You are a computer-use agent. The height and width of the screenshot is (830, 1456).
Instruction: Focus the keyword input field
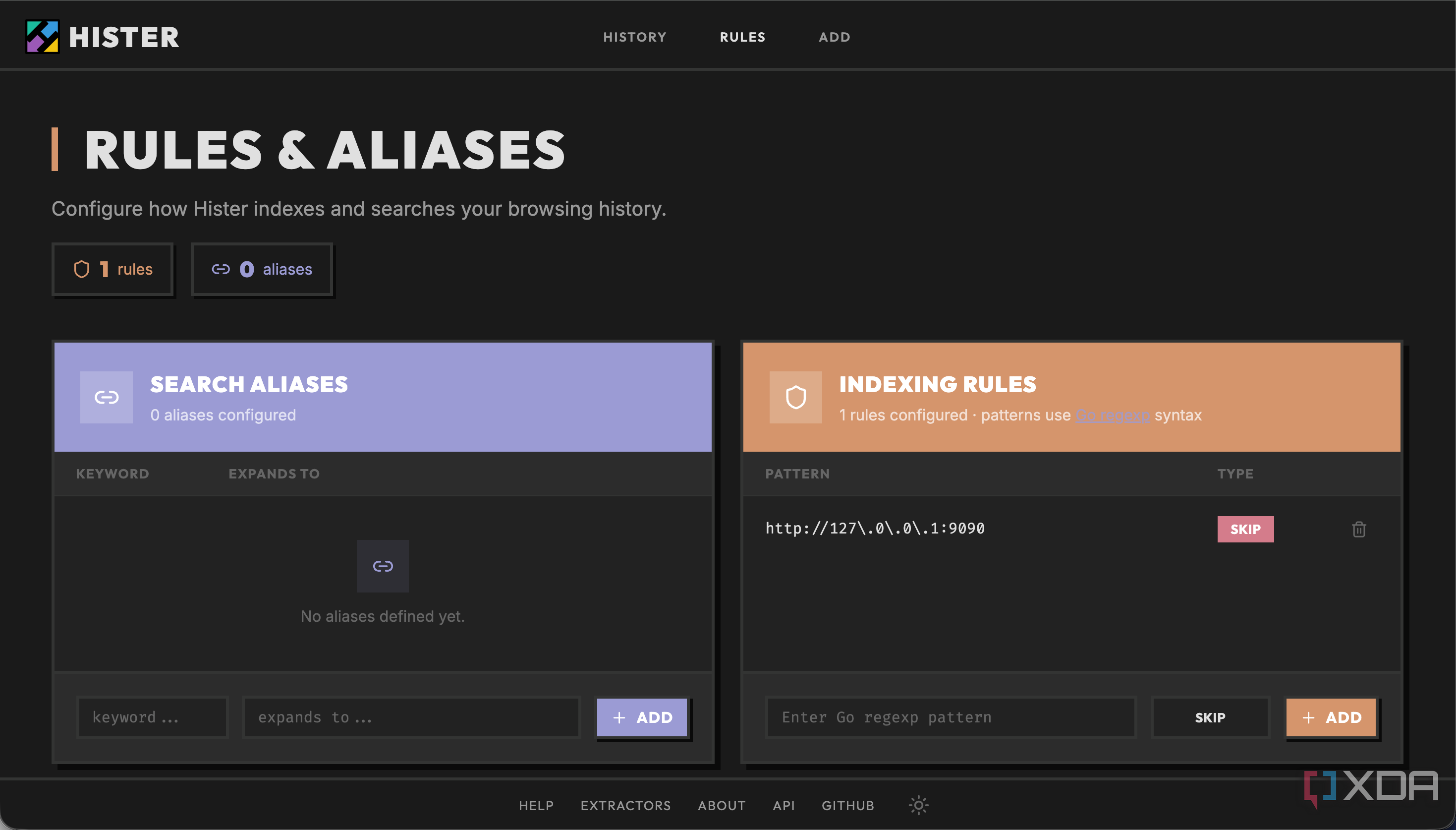coord(152,717)
